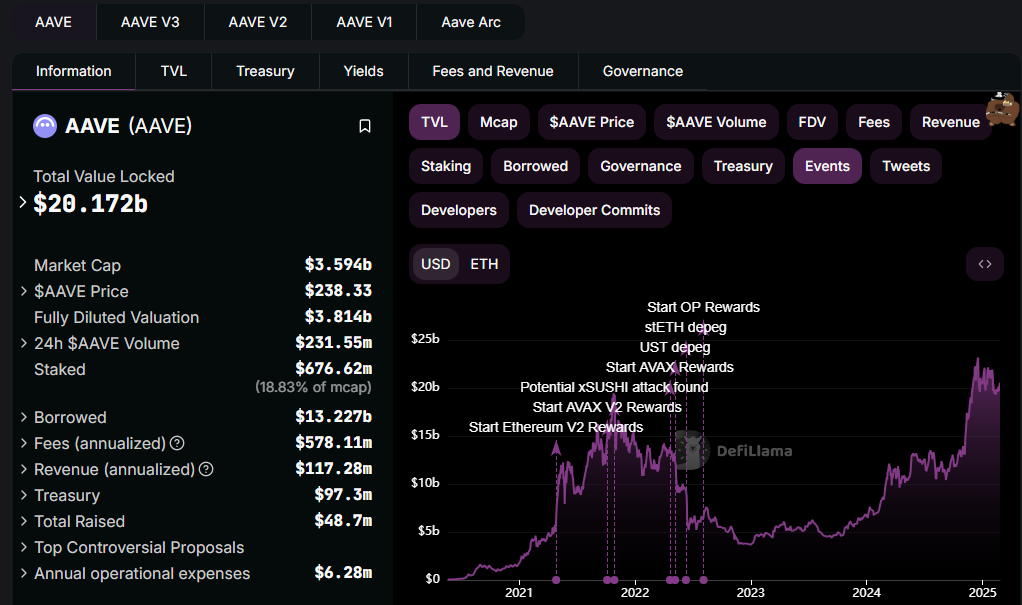Disable the Events chart overlay
1022x605 pixels.
tap(827, 166)
